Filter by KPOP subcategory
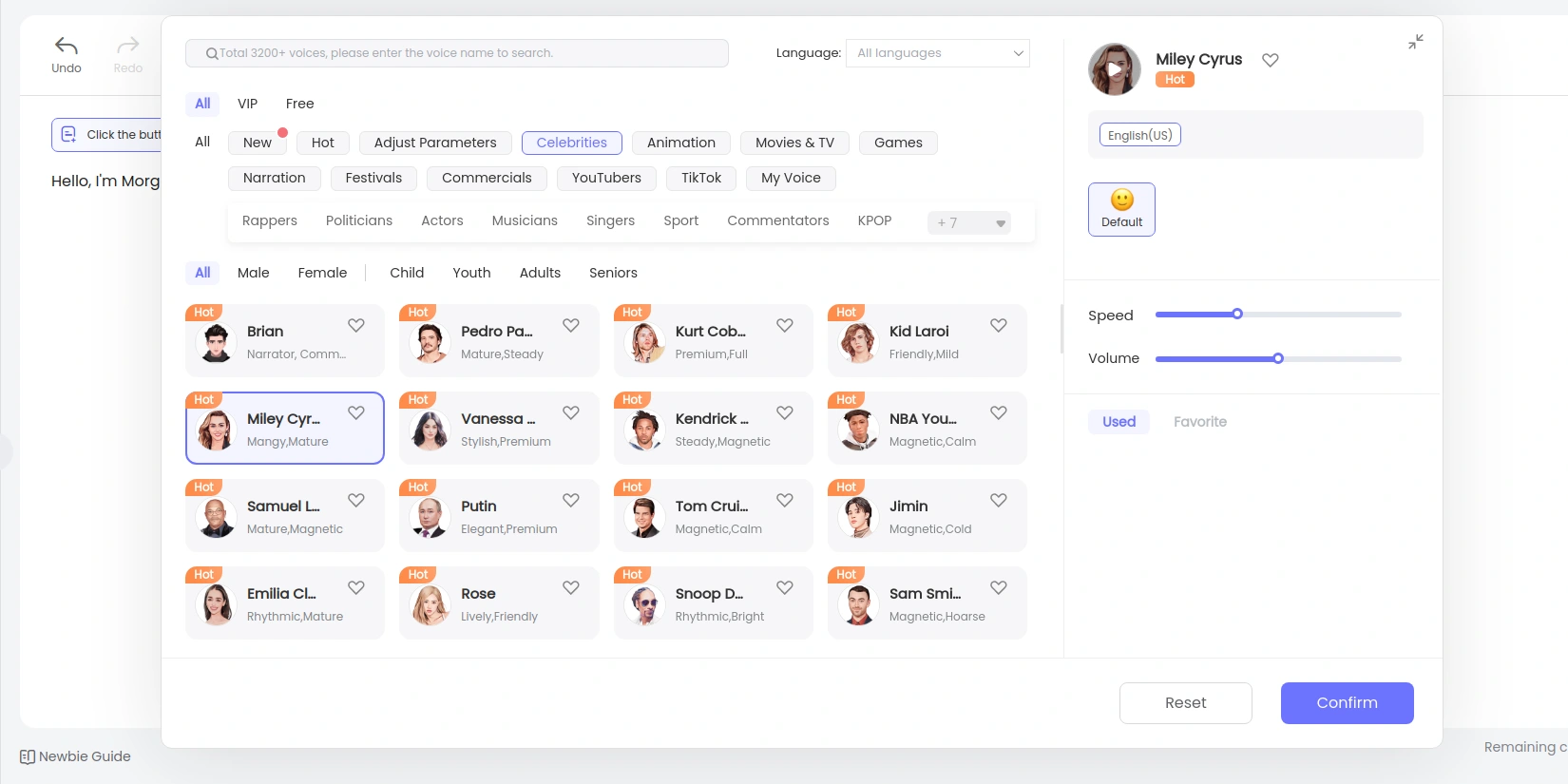Viewport: 1568px width, 784px height. pyautogui.click(x=874, y=220)
